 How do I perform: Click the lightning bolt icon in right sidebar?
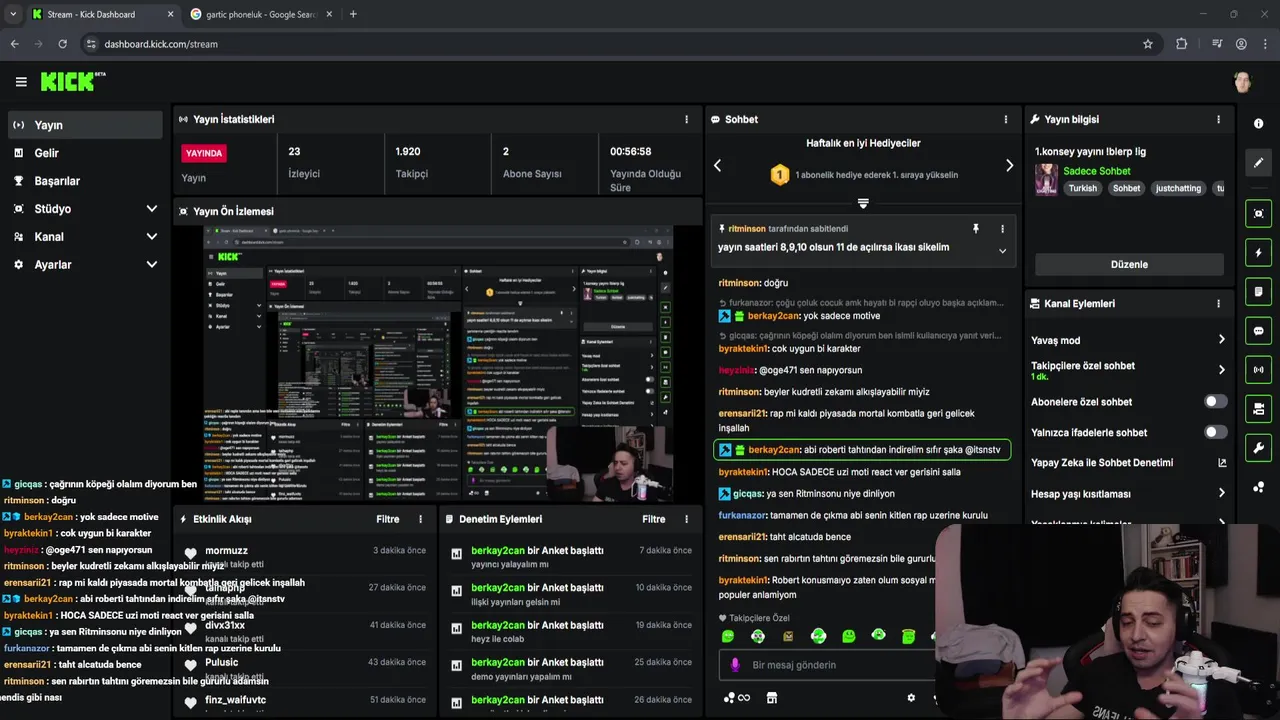[1258, 253]
